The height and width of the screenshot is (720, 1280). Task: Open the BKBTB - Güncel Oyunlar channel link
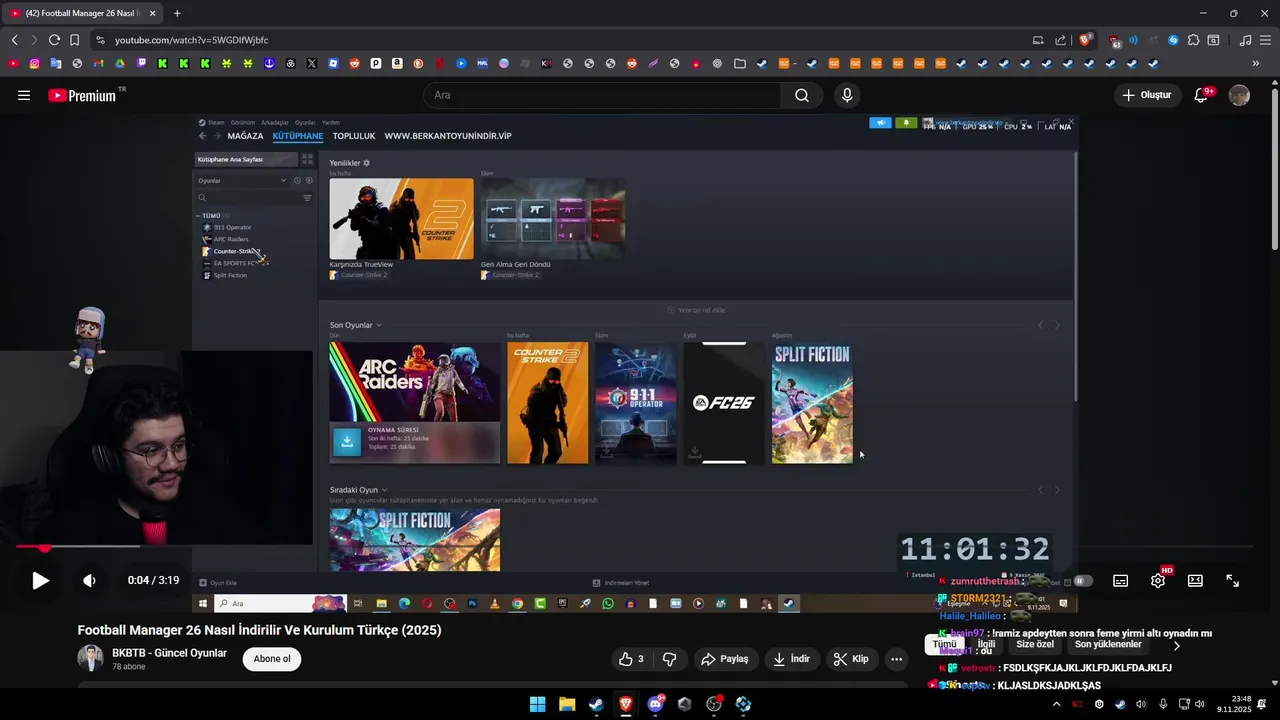pos(169,653)
